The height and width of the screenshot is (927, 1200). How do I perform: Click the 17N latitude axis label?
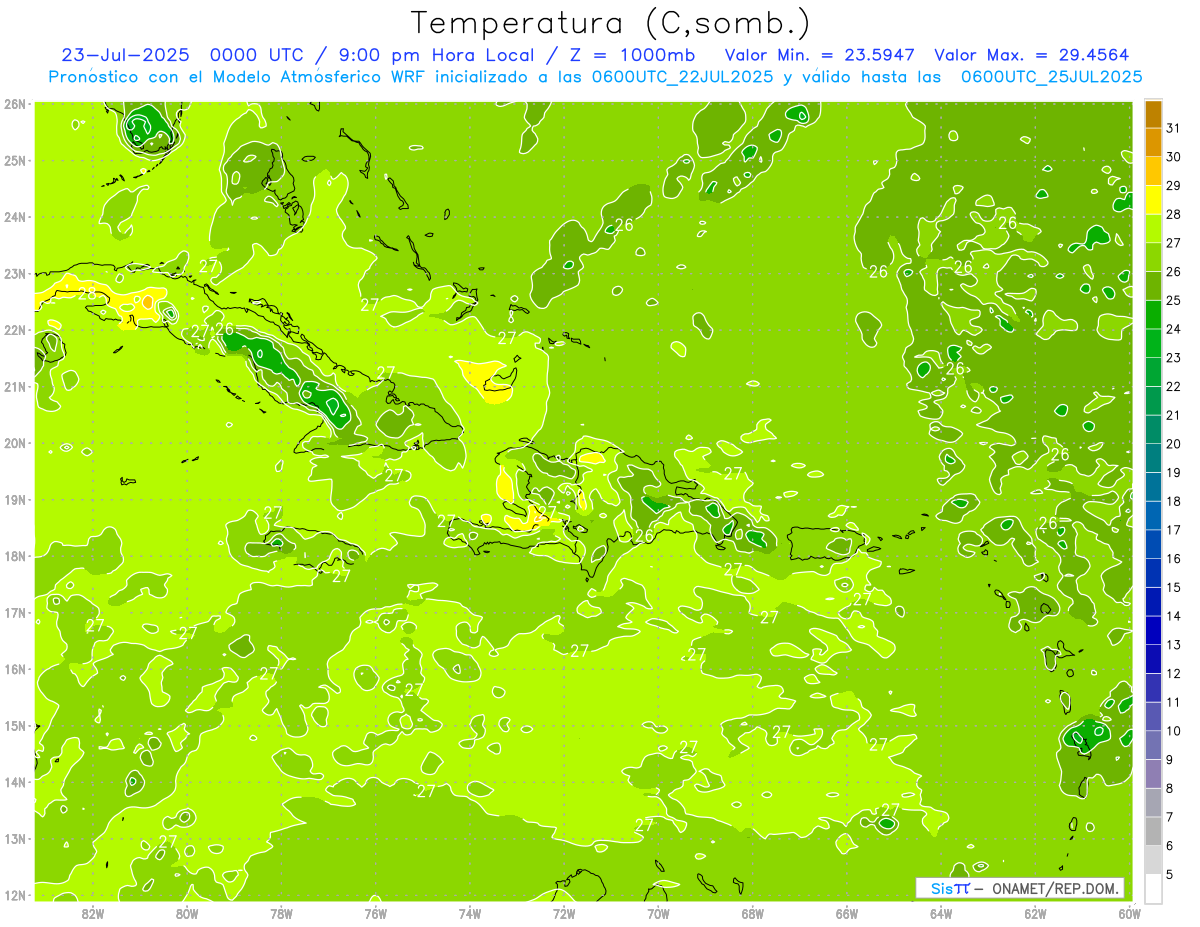tap(15, 612)
